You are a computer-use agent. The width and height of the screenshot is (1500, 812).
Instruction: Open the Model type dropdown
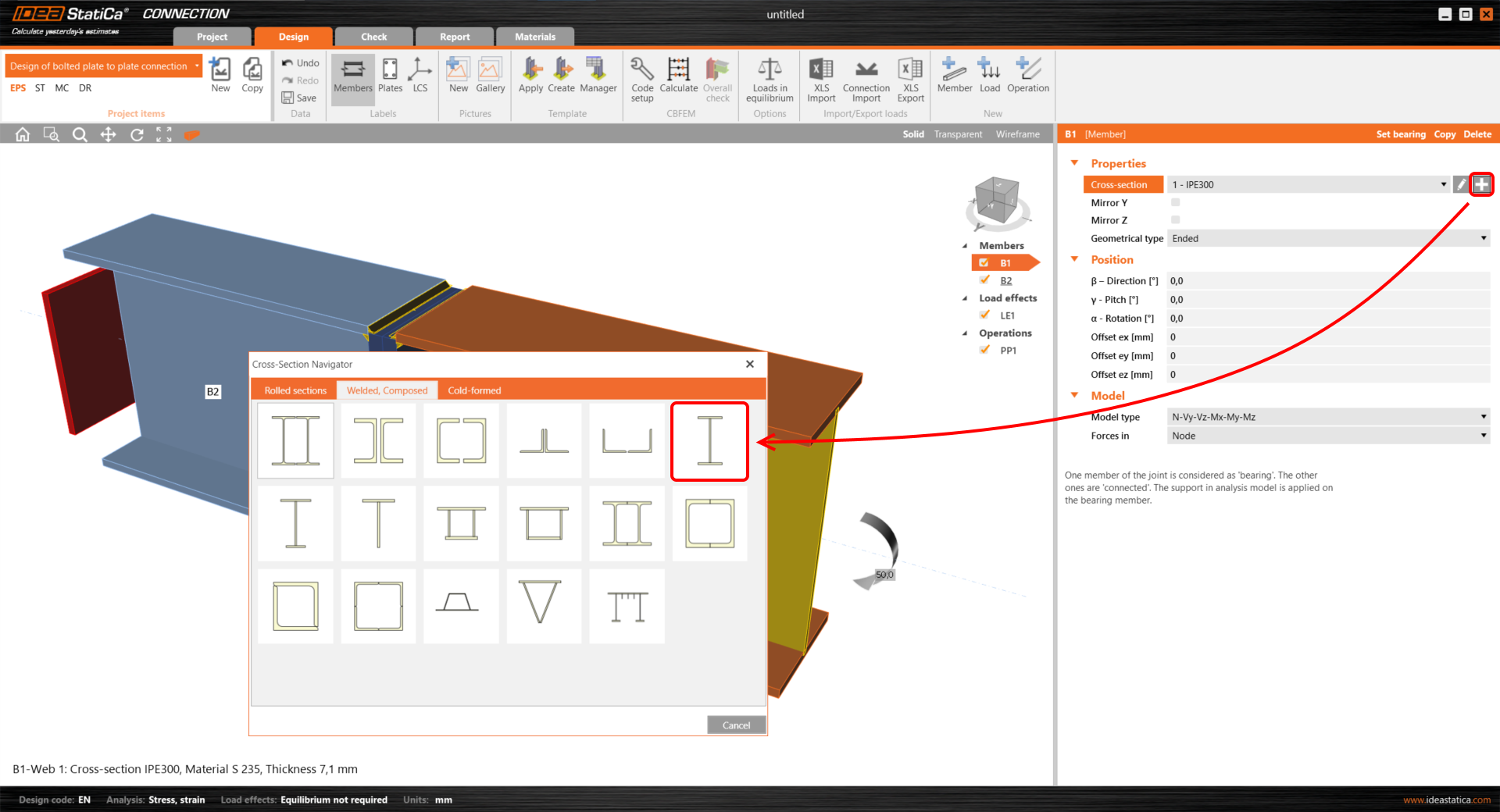1483,416
